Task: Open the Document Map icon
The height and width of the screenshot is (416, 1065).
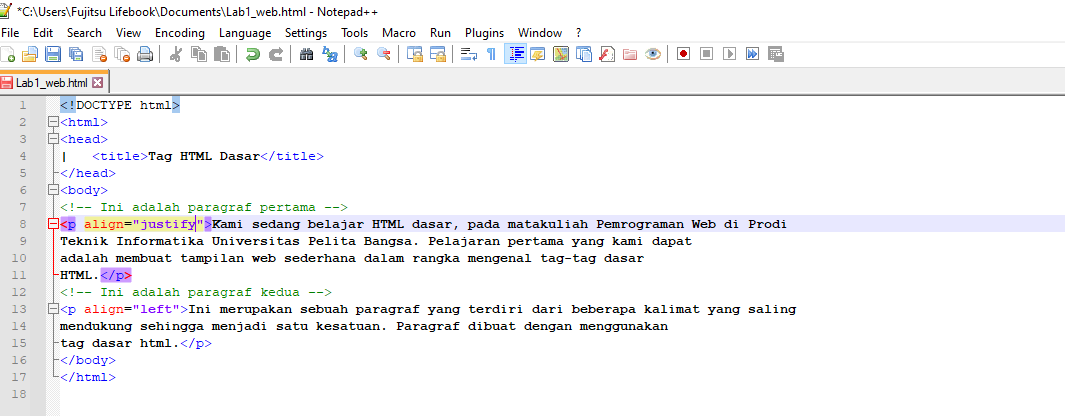Action: coord(561,54)
